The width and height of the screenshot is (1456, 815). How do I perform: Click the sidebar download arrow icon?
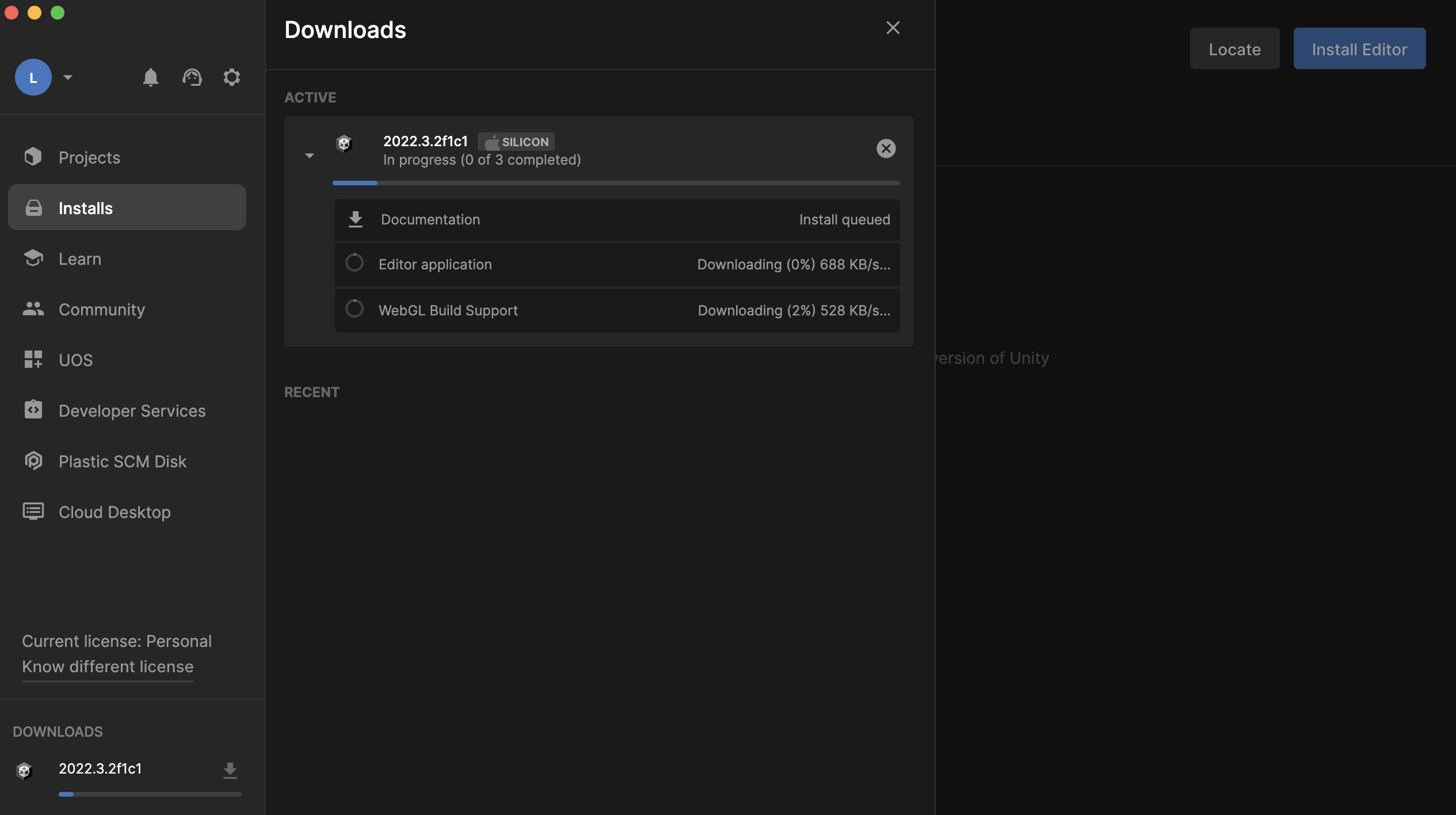point(230,770)
